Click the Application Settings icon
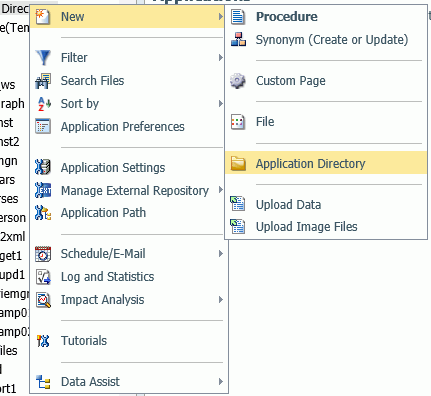The width and height of the screenshot is (431, 396). [43, 167]
